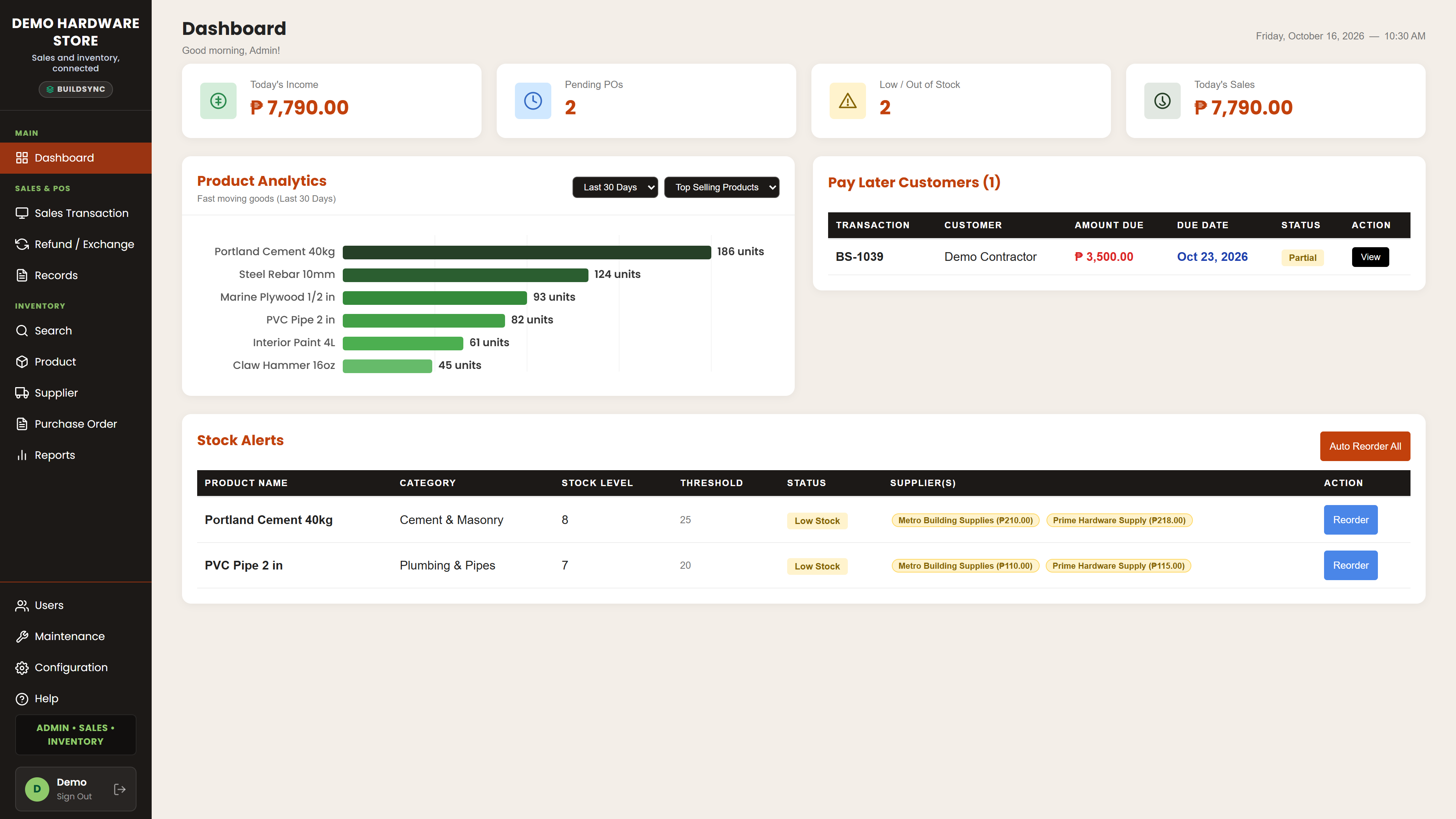Image resolution: width=1456 pixels, height=819 pixels.
Task: Select the Steel Rebar 10mm chart bar
Action: click(x=465, y=275)
